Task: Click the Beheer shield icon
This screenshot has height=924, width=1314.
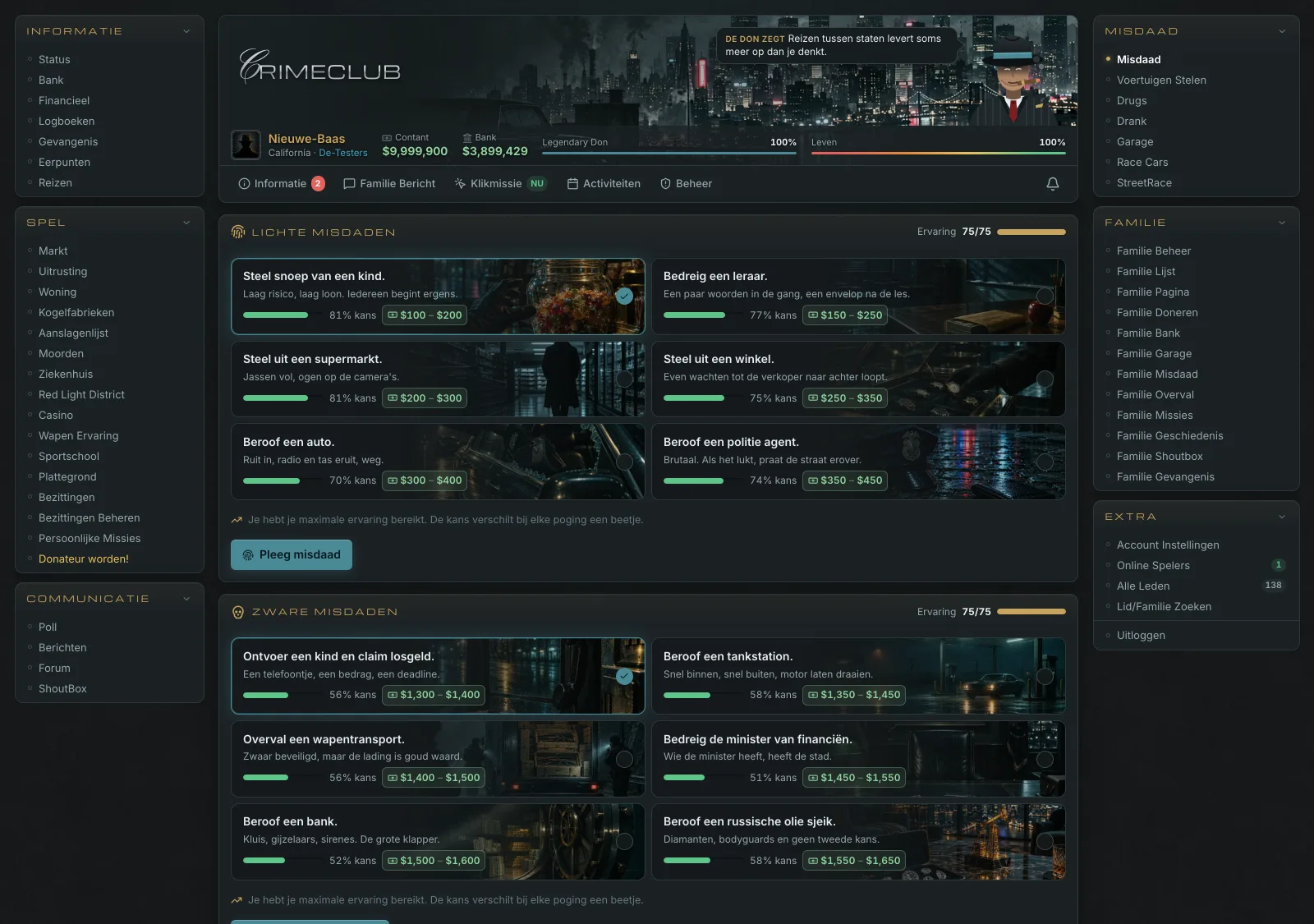Action: 665,184
